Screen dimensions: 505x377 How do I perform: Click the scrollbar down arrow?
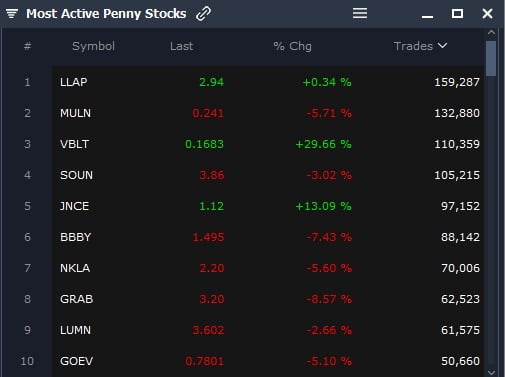point(491,372)
